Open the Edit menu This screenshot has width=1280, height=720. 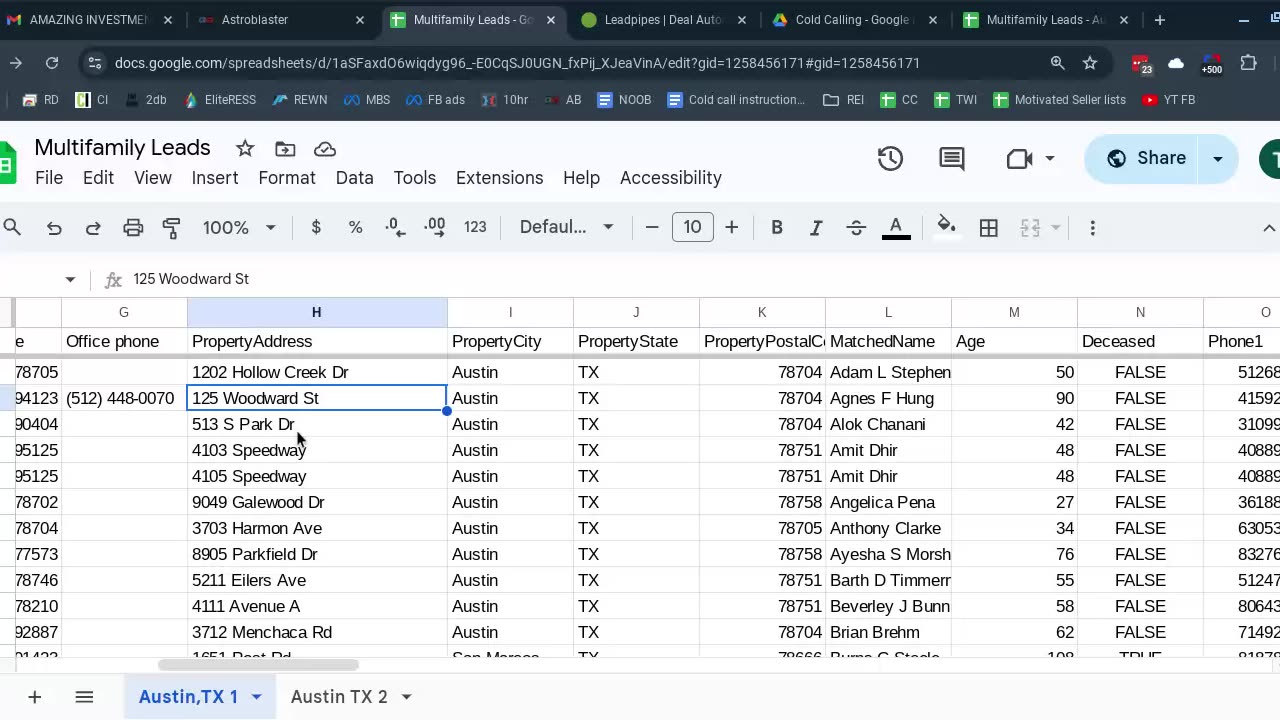[98, 178]
